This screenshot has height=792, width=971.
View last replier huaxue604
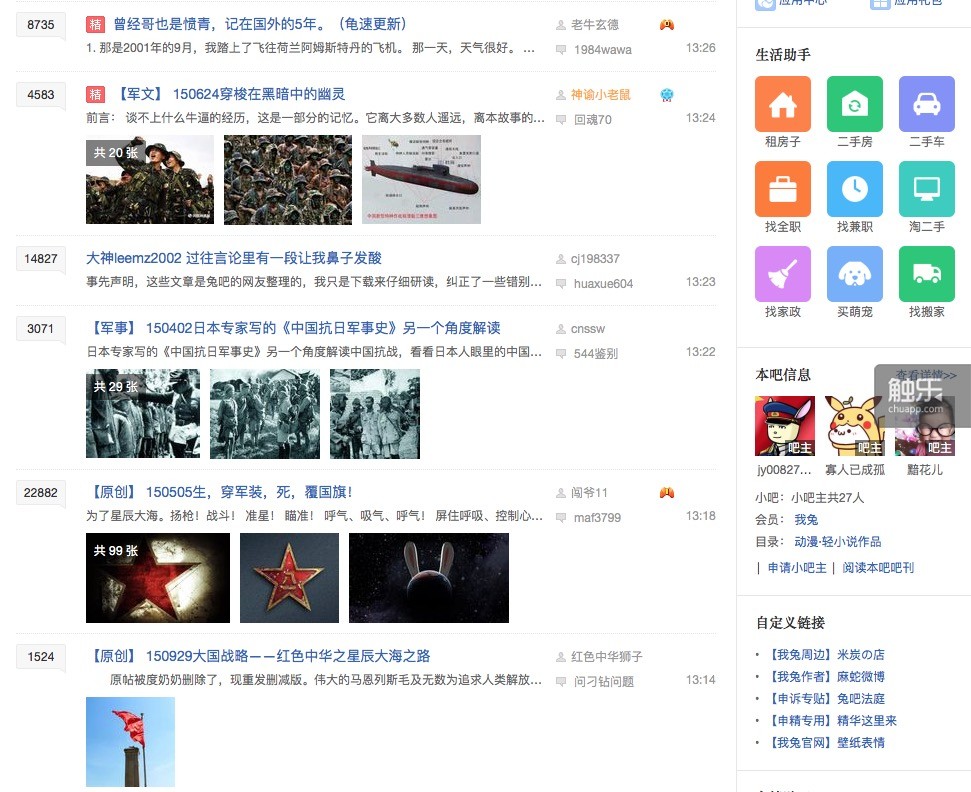(x=603, y=284)
